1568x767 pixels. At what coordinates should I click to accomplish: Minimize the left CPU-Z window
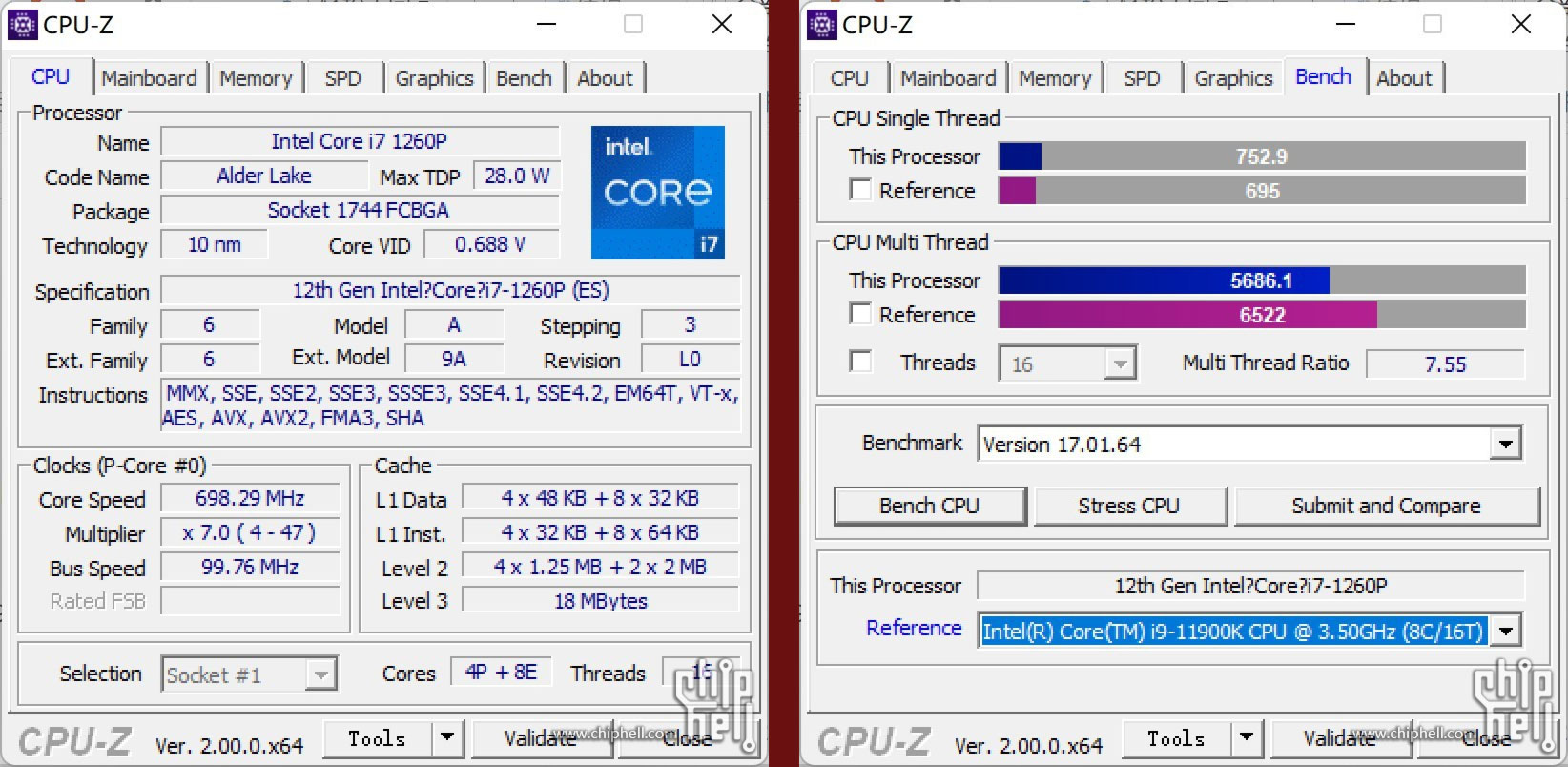(x=547, y=25)
